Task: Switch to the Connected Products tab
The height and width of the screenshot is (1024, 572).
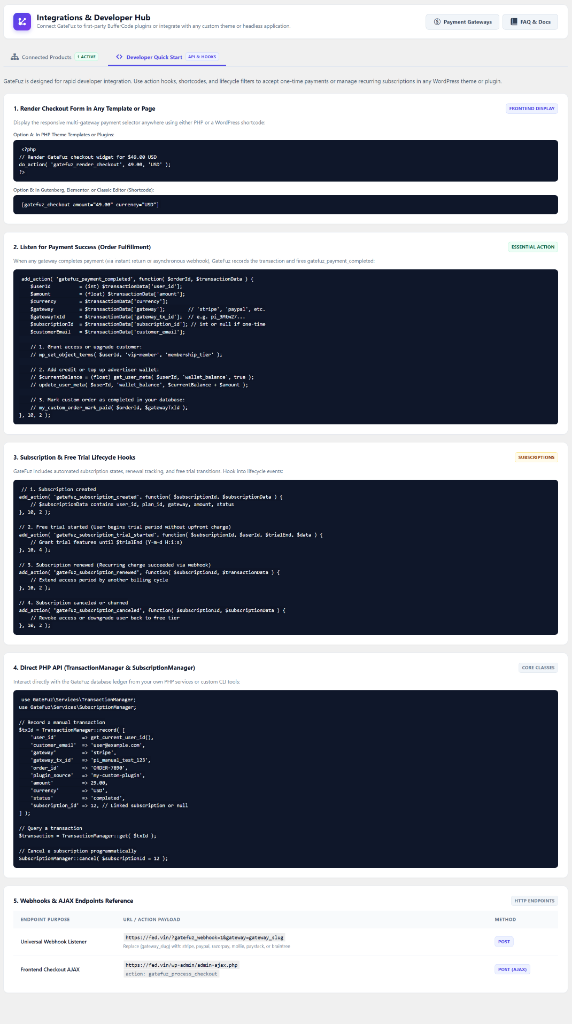Action: (x=55, y=57)
